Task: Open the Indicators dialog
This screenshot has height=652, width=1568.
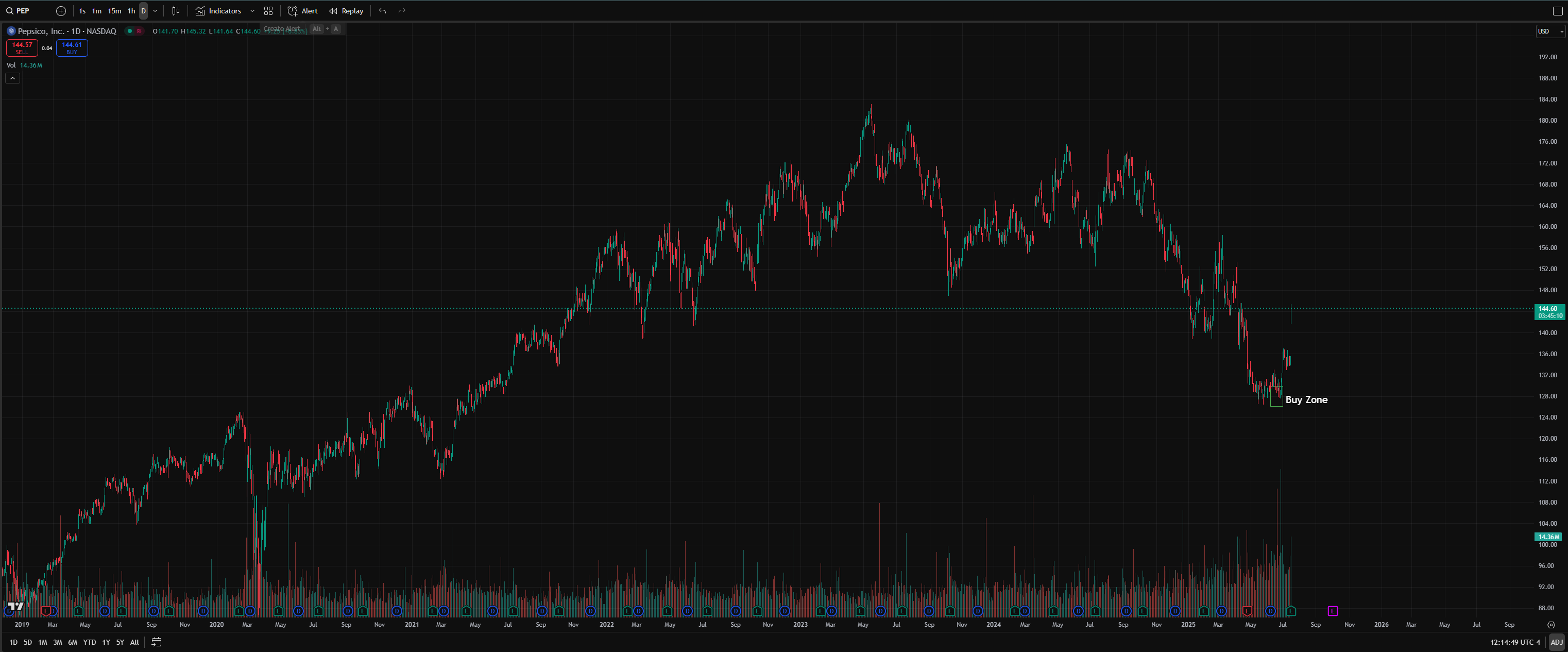Action: [218, 11]
